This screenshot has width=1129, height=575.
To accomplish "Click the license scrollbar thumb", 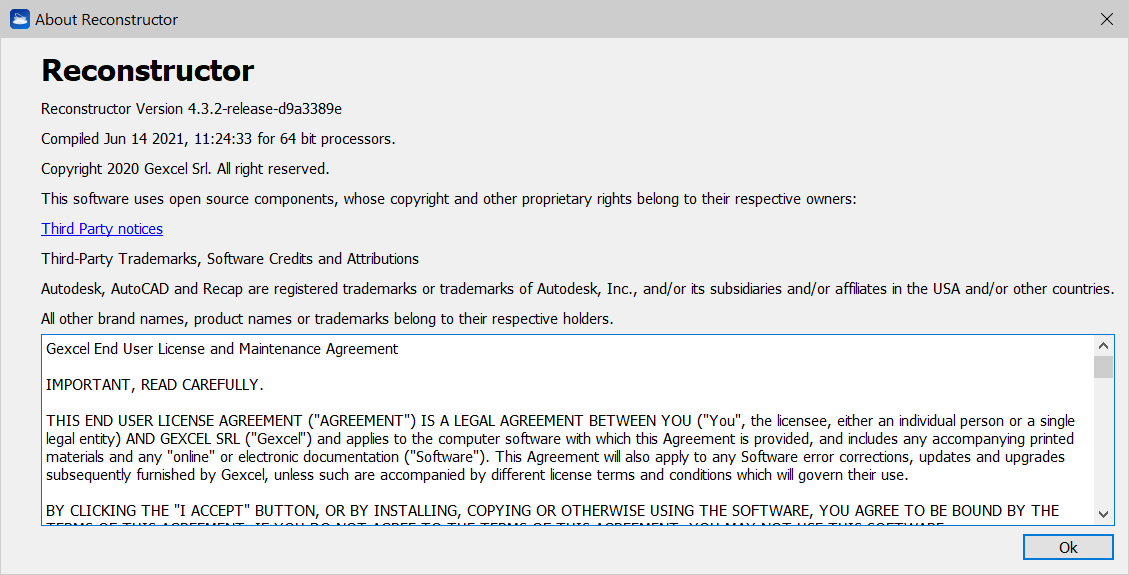I will 1103,367.
